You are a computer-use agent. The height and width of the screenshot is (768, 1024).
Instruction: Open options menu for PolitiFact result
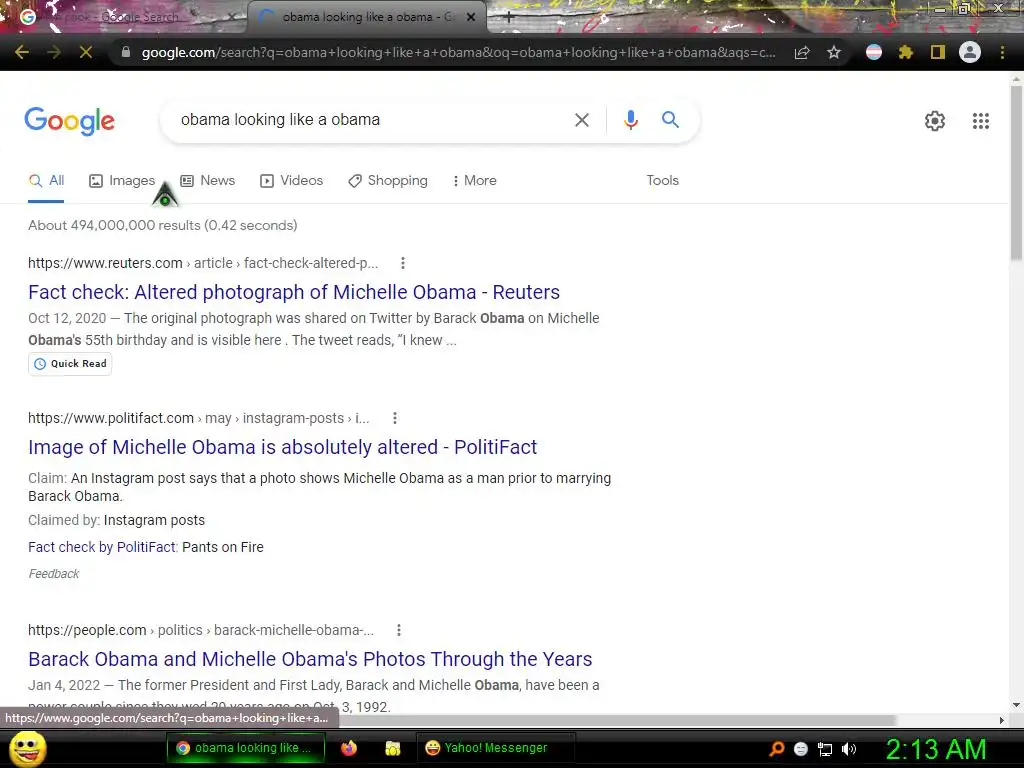394,418
